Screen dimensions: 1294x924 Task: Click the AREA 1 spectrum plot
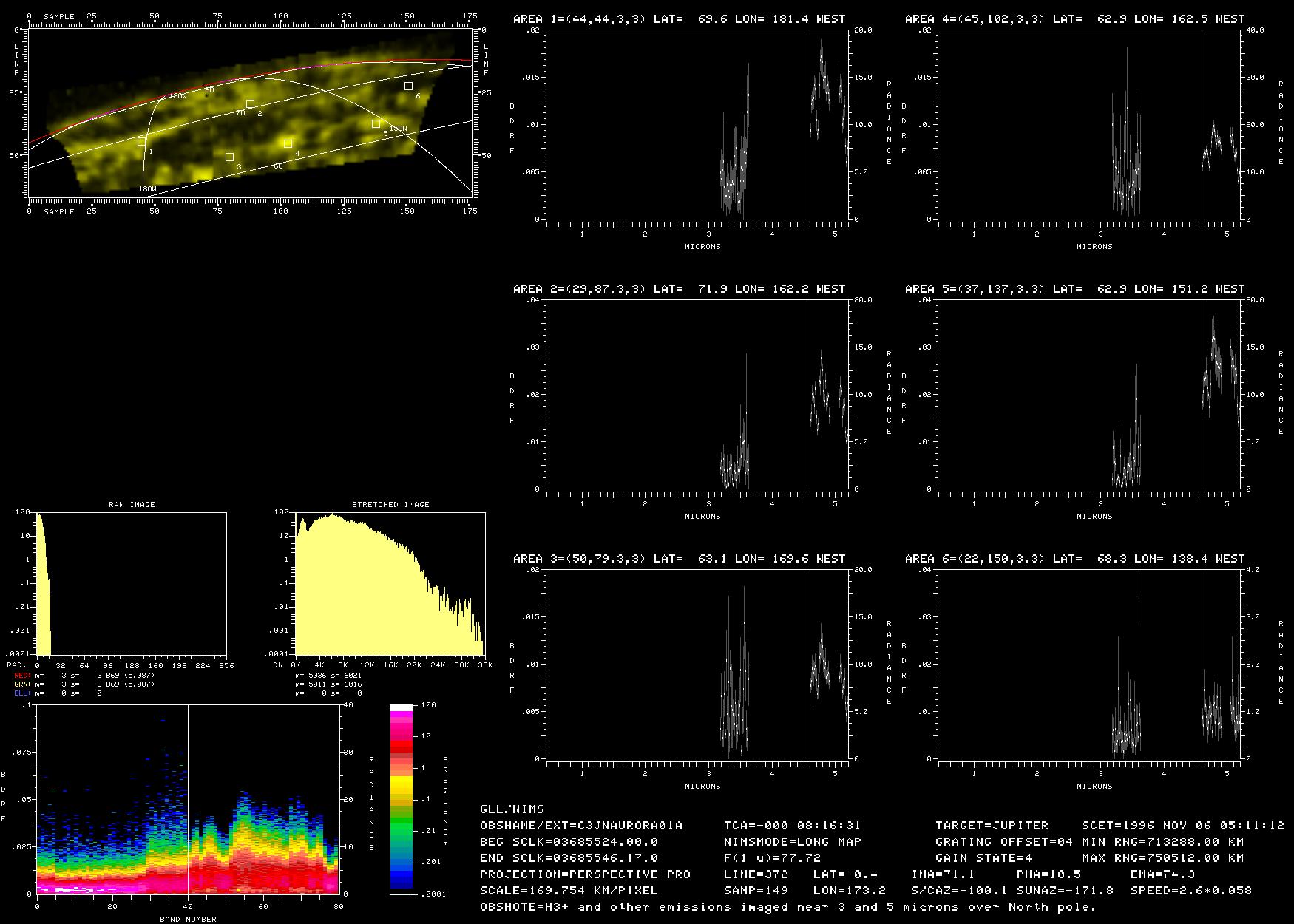click(698, 125)
